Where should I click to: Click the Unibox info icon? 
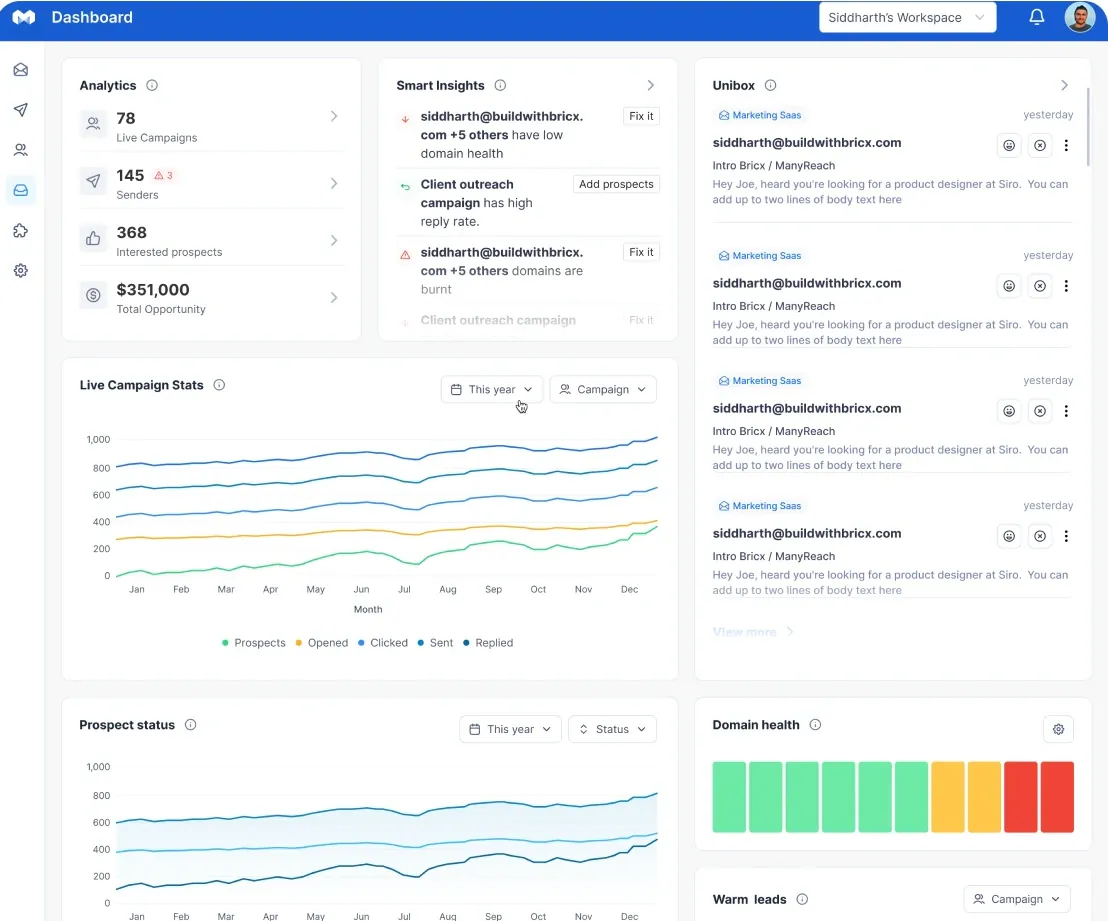click(x=770, y=85)
